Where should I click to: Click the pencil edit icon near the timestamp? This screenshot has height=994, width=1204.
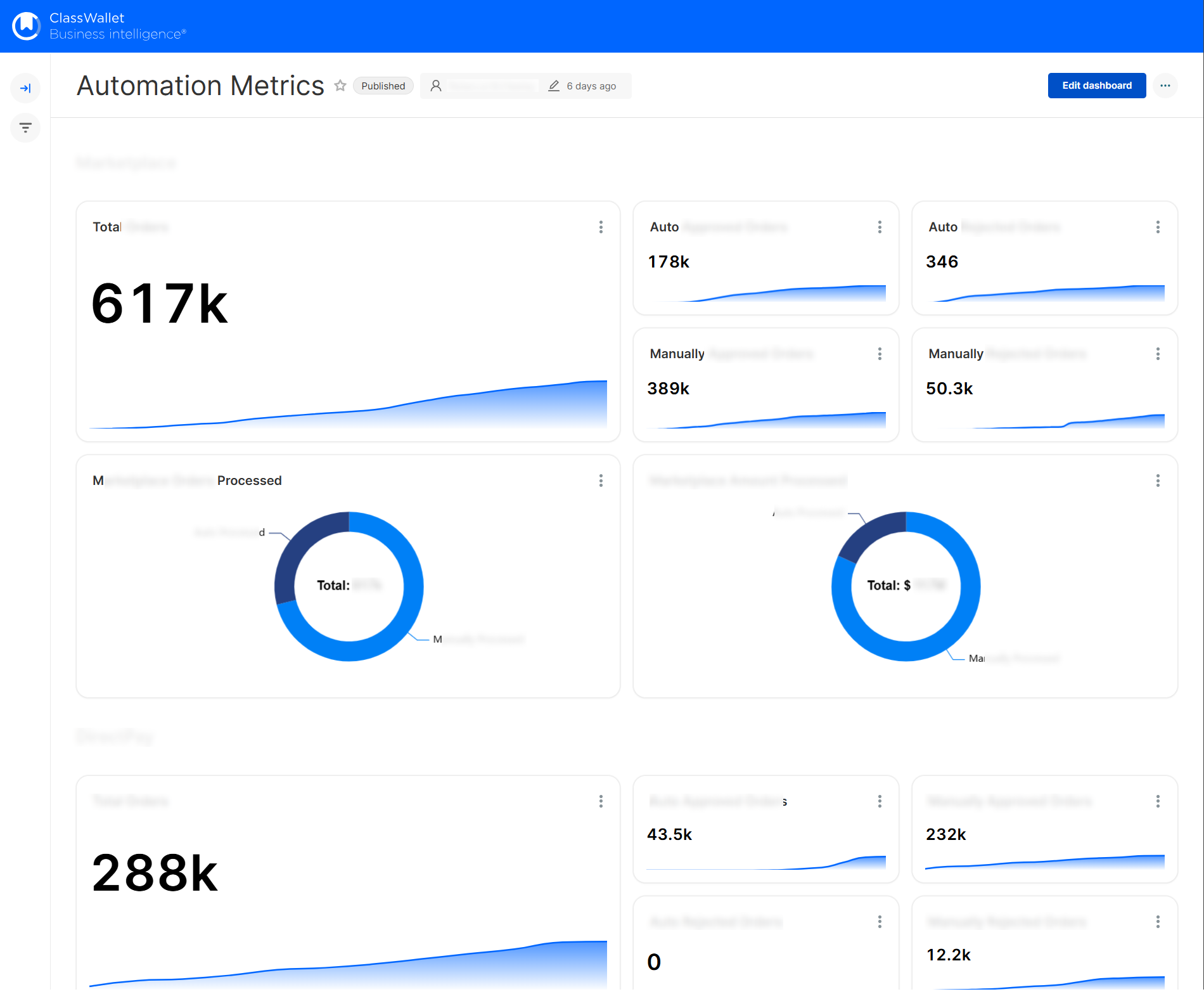point(553,85)
